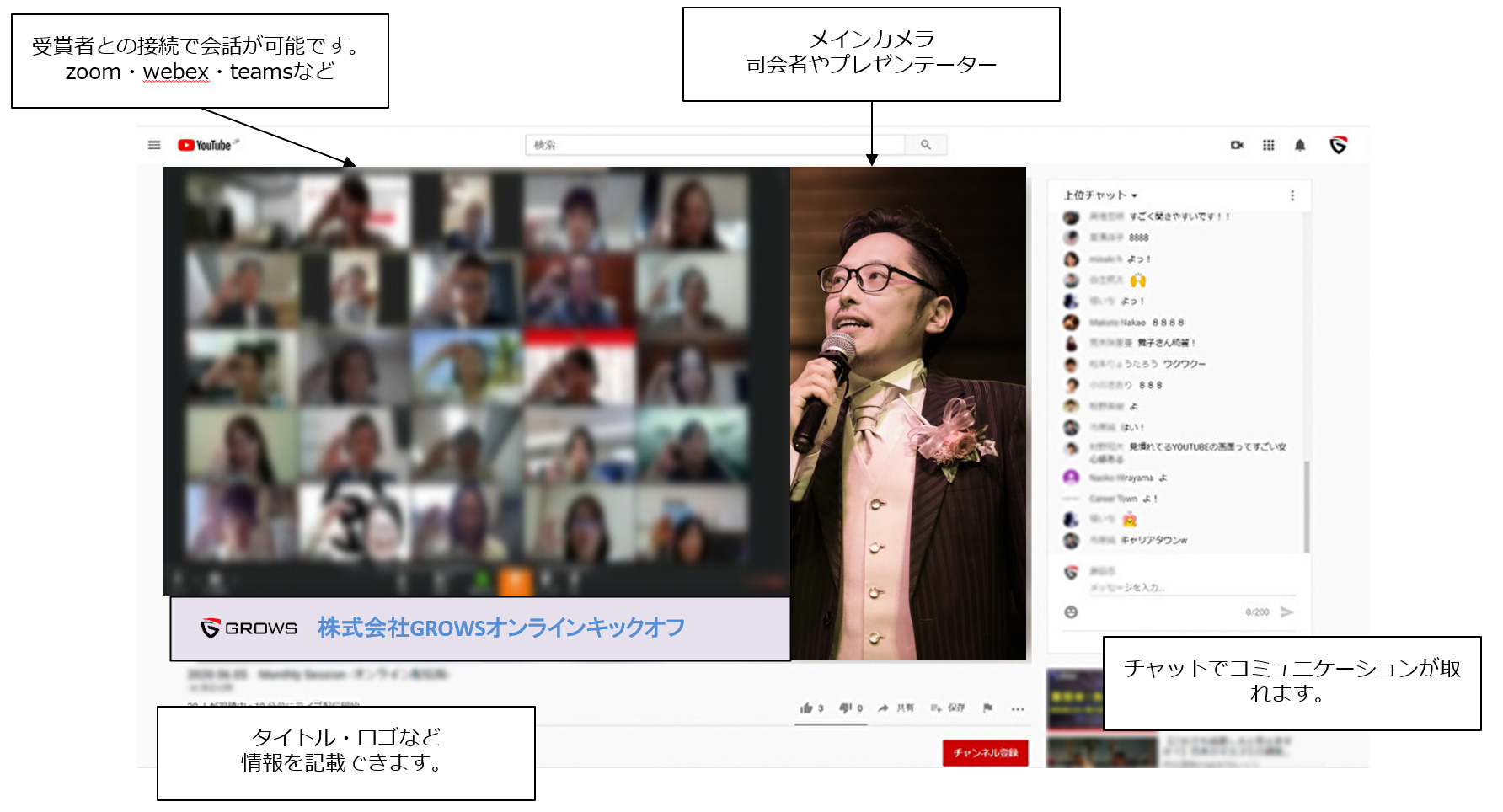The height and width of the screenshot is (812, 1503).
Task: Click the send message arrow in chat
Action: pyautogui.click(x=1286, y=612)
